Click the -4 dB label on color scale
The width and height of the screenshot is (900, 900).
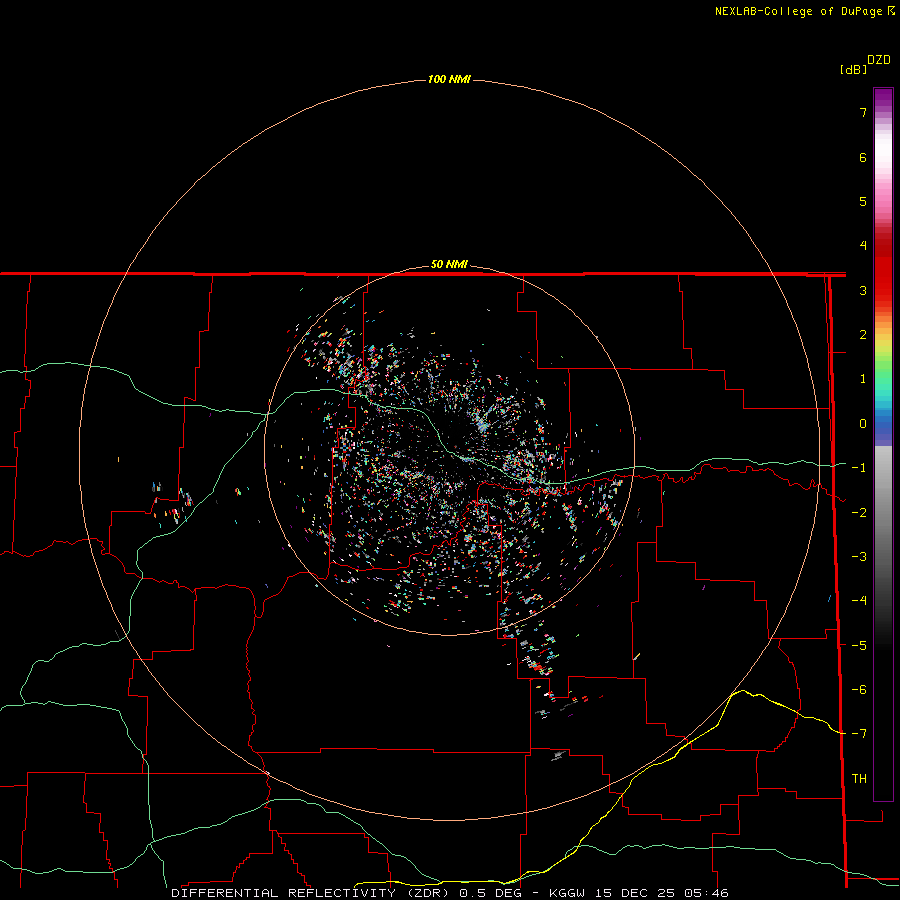(859, 601)
